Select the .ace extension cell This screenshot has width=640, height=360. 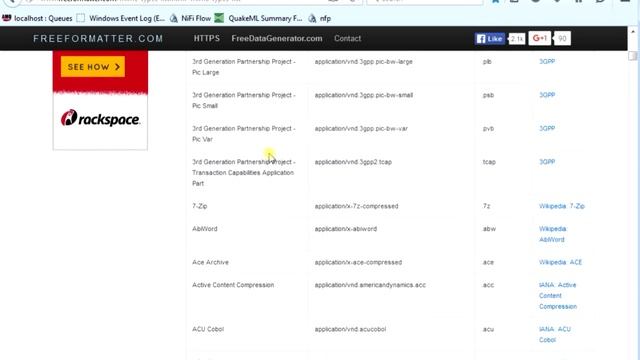point(488,262)
